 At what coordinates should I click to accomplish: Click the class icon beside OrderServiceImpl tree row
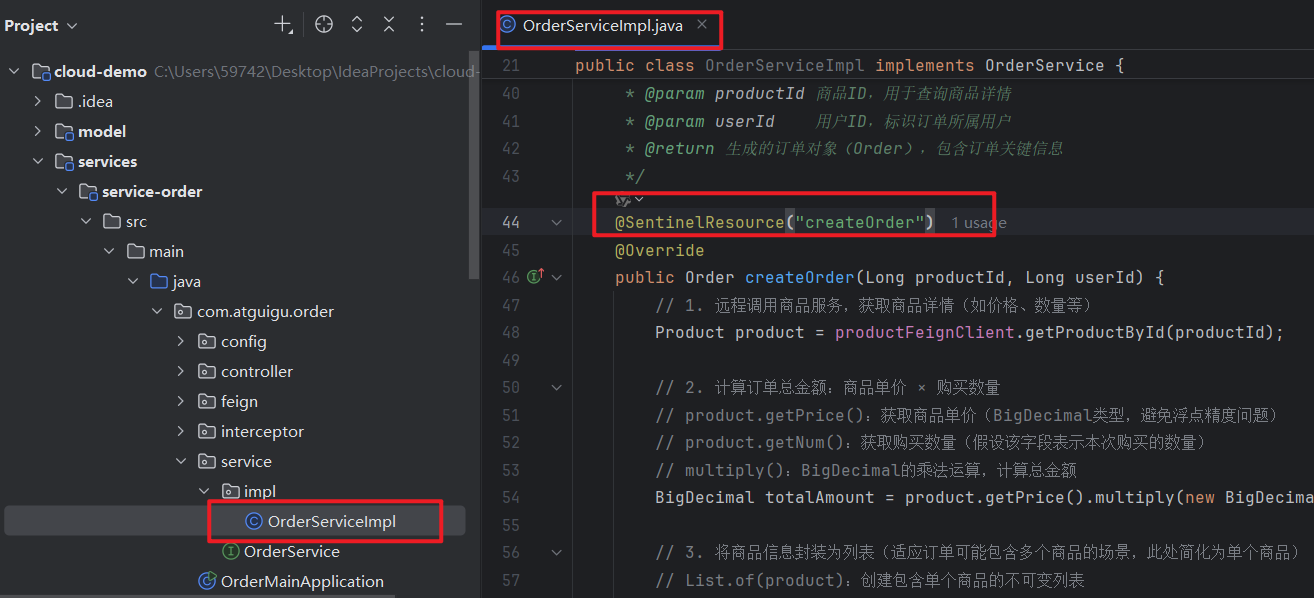tap(254, 521)
